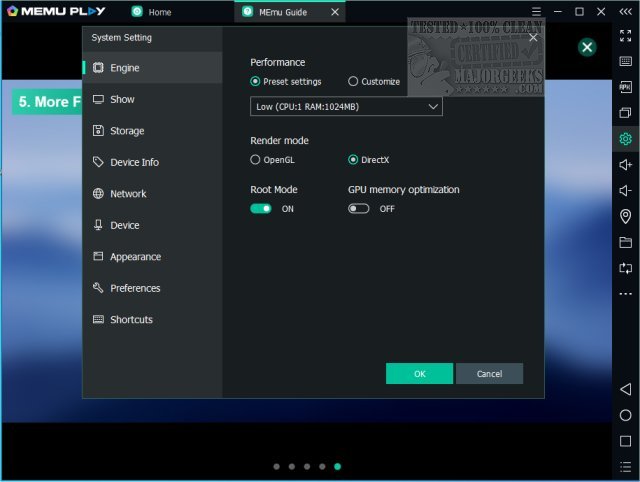Open the list menu icon at sidebar bottom
This screenshot has height=482, width=640.
[625, 467]
